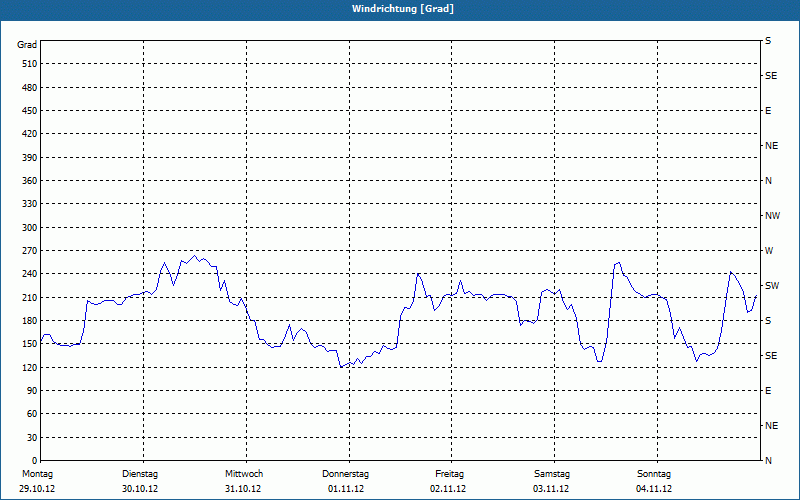Click the date '02.11.12'
800x500 pixels.
[448, 489]
